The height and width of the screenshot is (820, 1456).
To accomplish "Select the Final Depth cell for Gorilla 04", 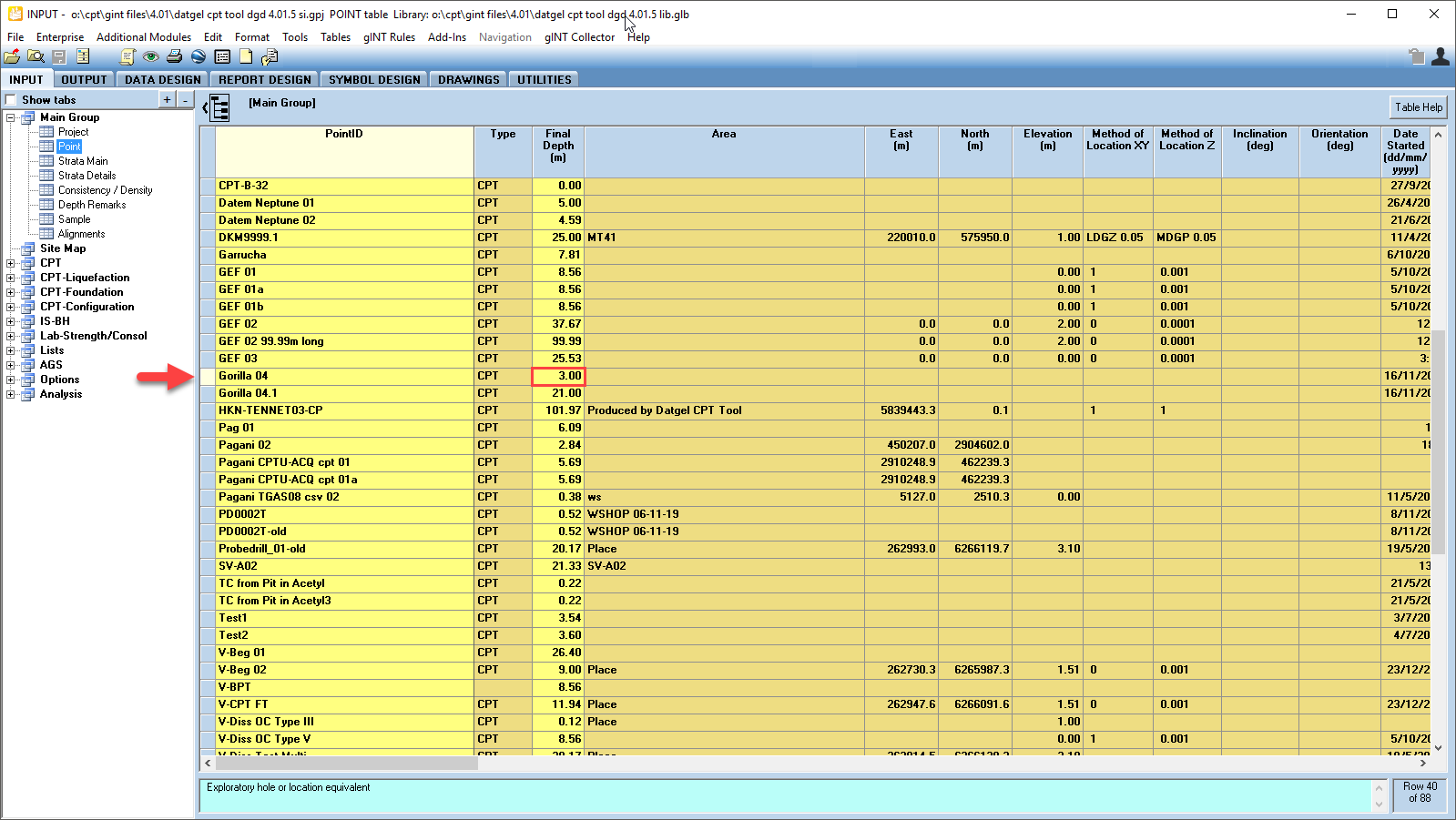I will pyautogui.click(x=558, y=376).
